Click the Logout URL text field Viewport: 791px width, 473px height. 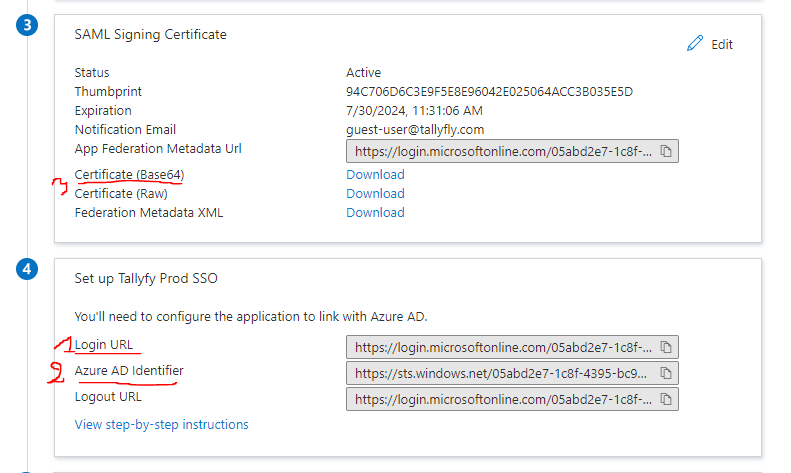pyautogui.click(x=512, y=399)
